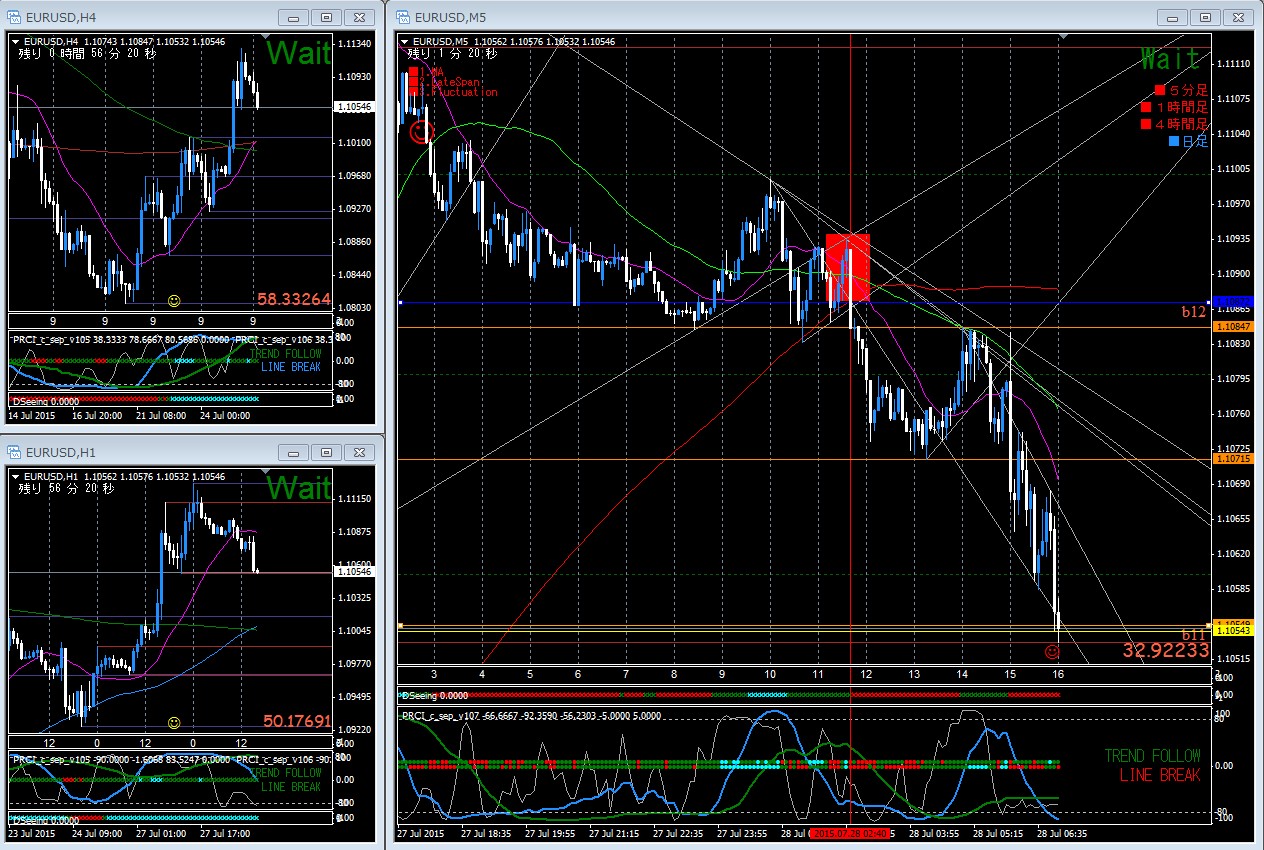1264x850 pixels.
Task: Toggle the blue 日足 timeframe square
Action: click(1174, 141)
